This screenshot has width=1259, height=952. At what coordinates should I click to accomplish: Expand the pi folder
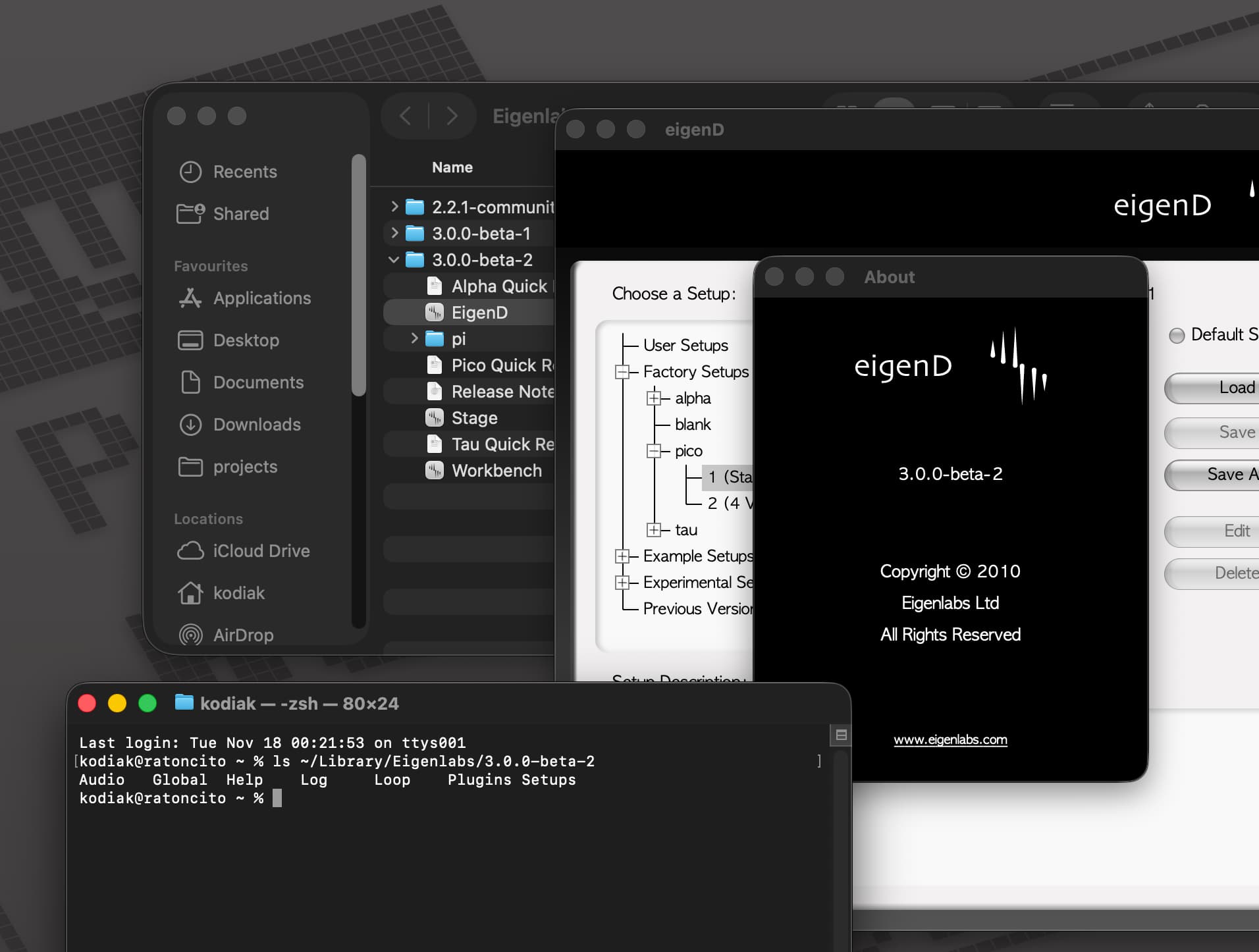[x=414, y=338]
